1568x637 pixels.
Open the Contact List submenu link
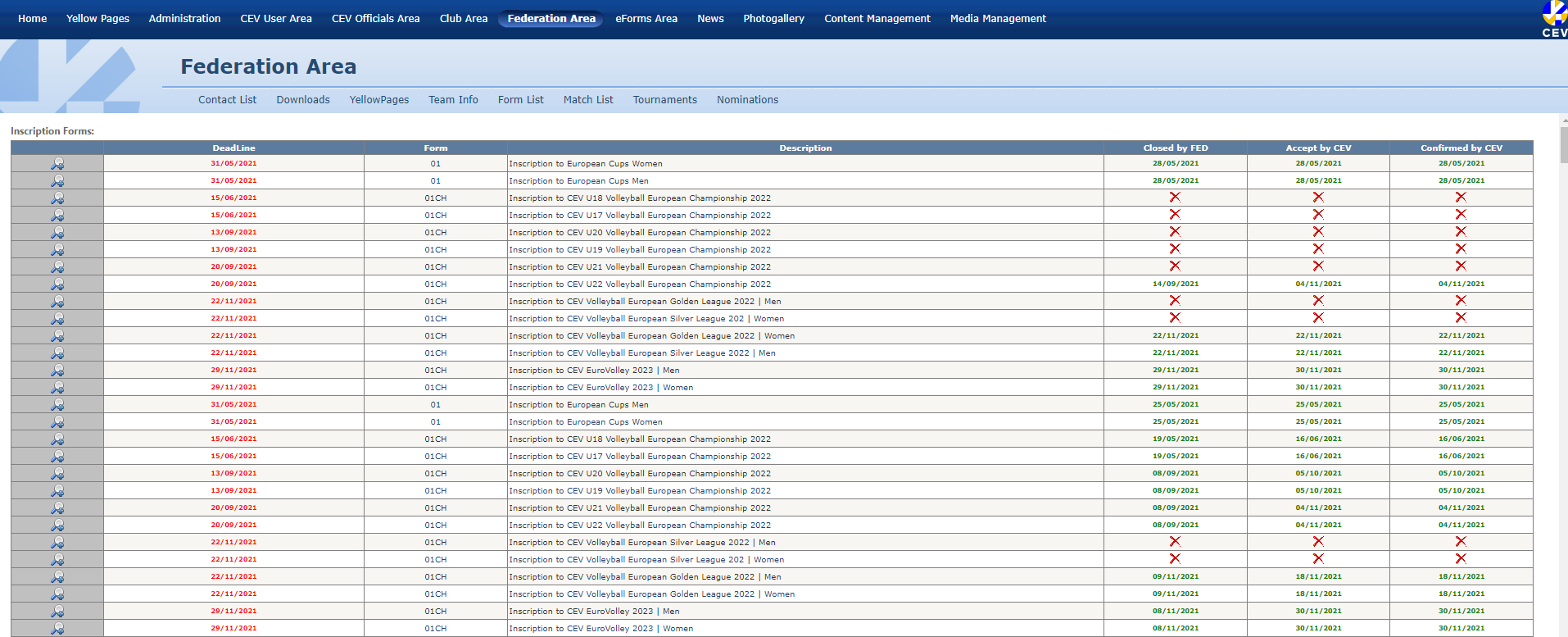point(227,99)
